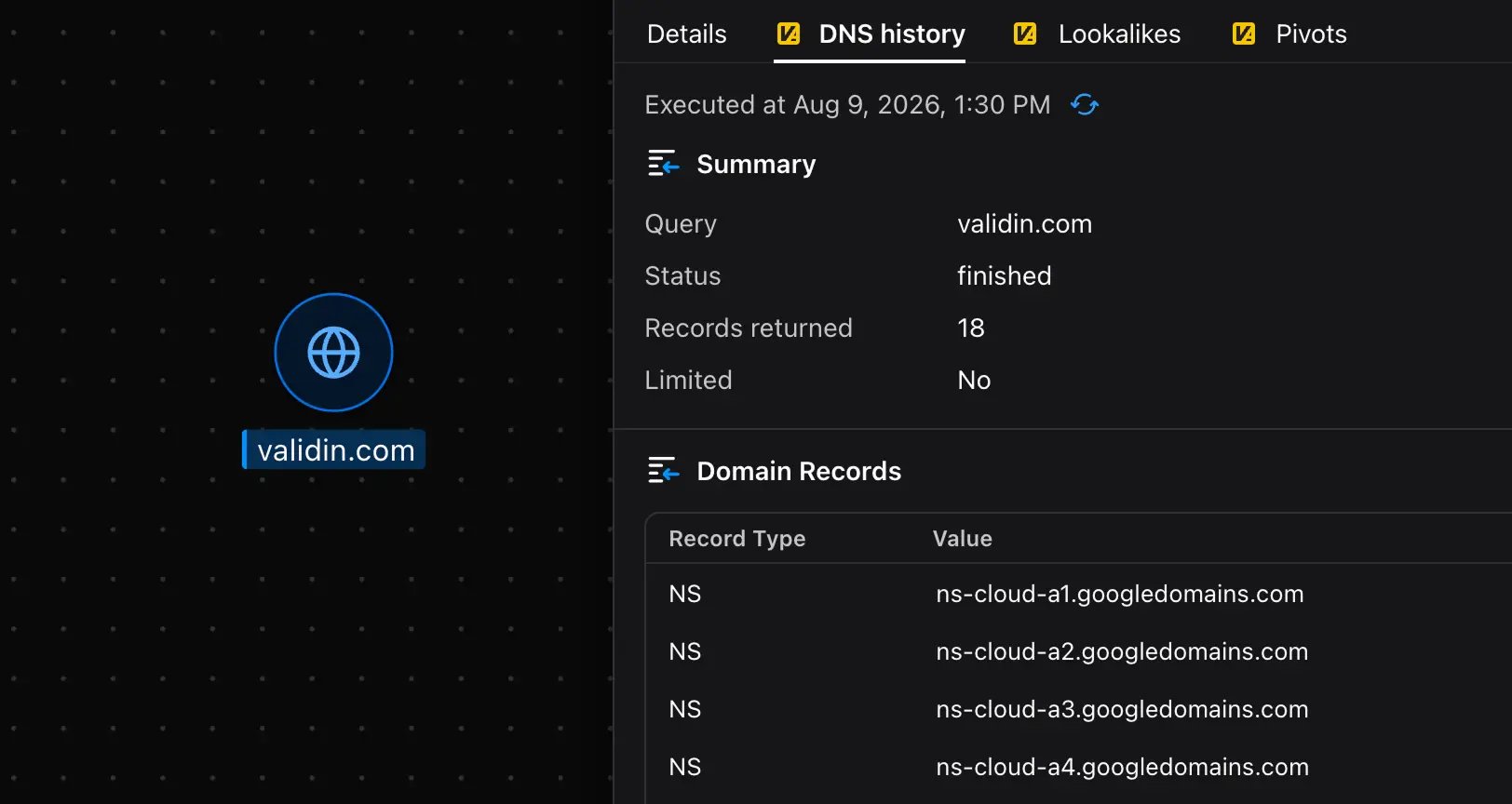This screenshot has height=804, width=1512.
Task: Click the Validin logo on DNS history tab
Action: [788, 34]
